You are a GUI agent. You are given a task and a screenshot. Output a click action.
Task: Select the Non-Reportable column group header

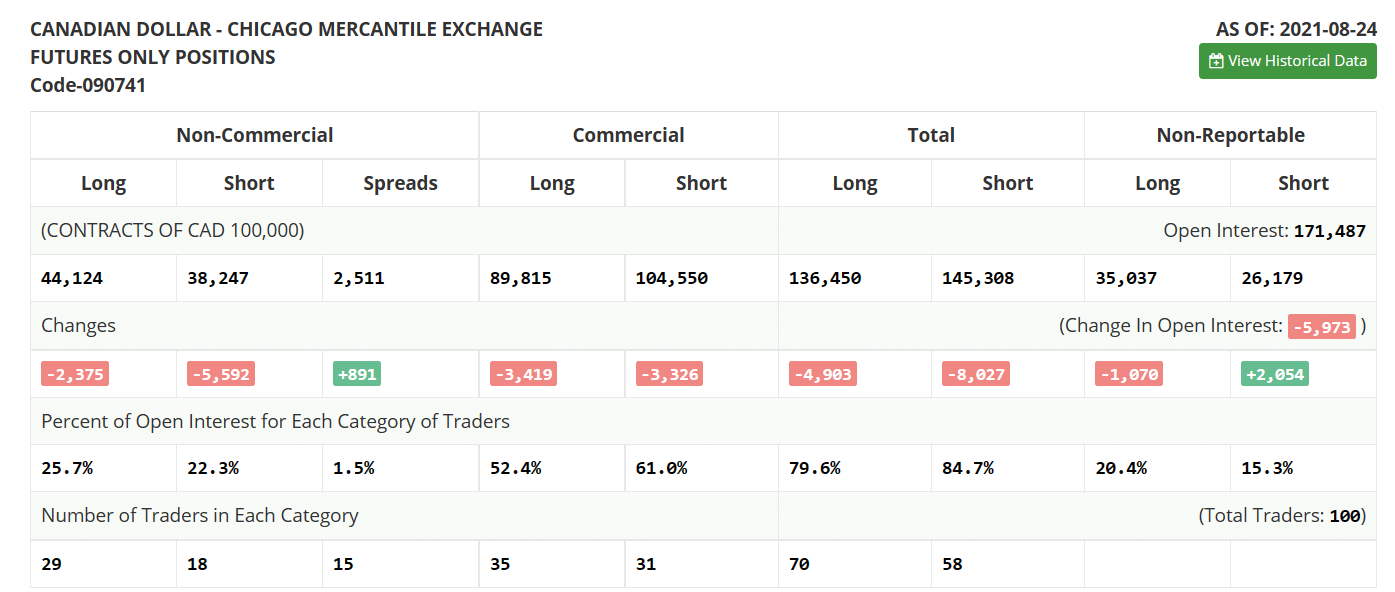pyautogui.click(x=1230, y=134)
